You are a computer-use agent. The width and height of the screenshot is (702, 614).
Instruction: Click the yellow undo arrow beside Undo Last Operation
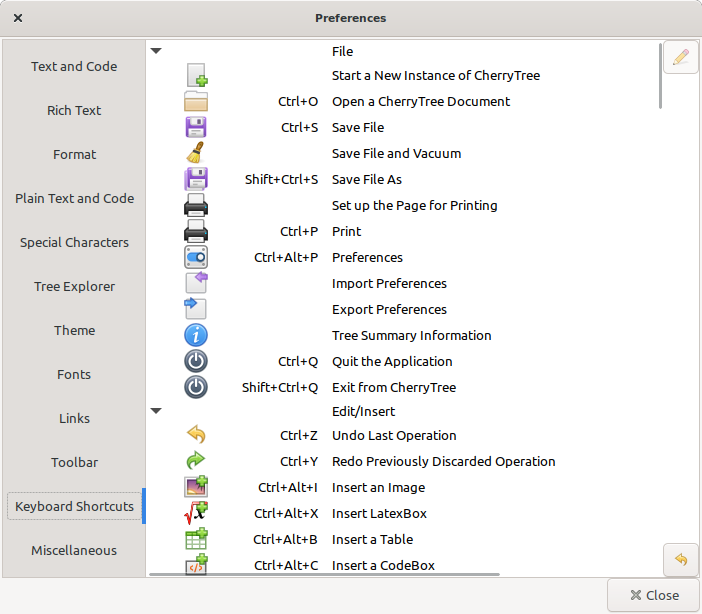click(x=196, y=435)
